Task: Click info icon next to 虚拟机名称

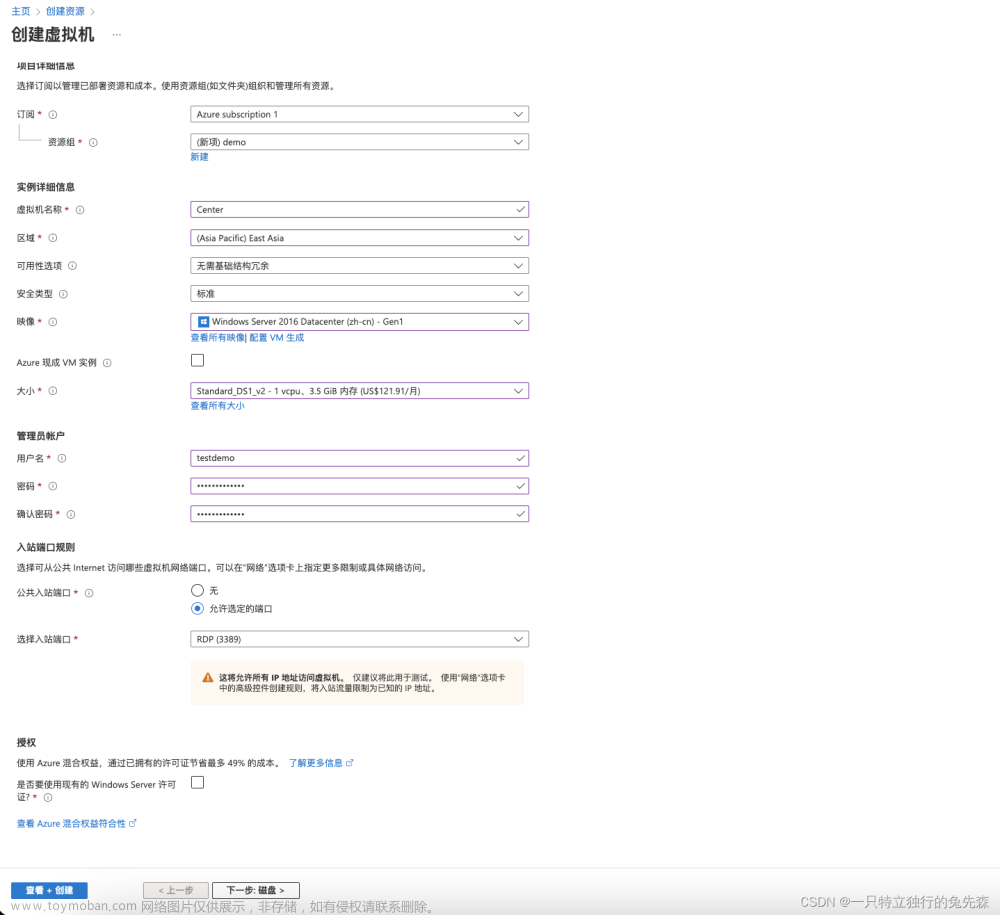Action: (80, 210)
